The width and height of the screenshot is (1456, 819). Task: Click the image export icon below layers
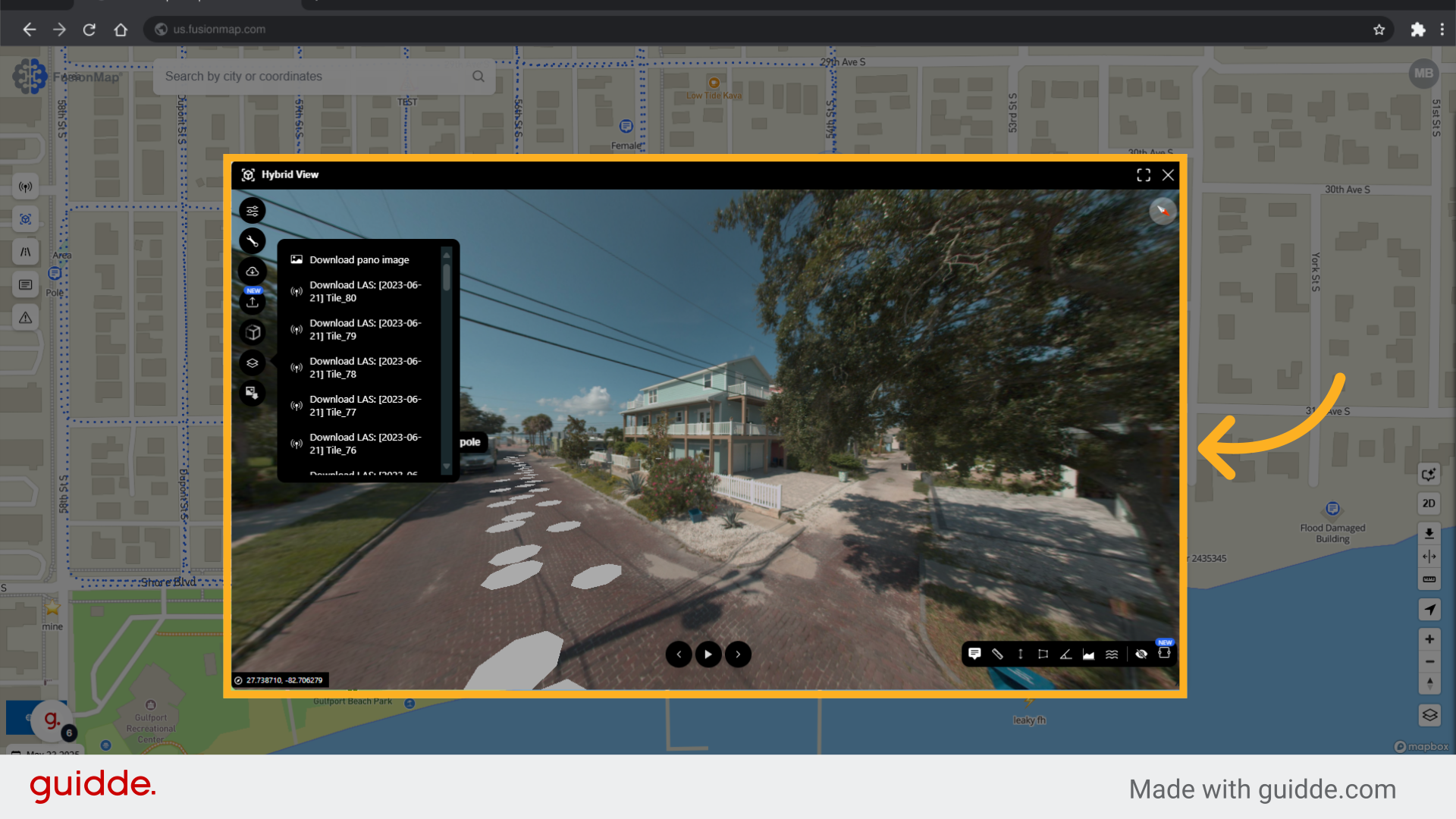[x=253, y=393]
